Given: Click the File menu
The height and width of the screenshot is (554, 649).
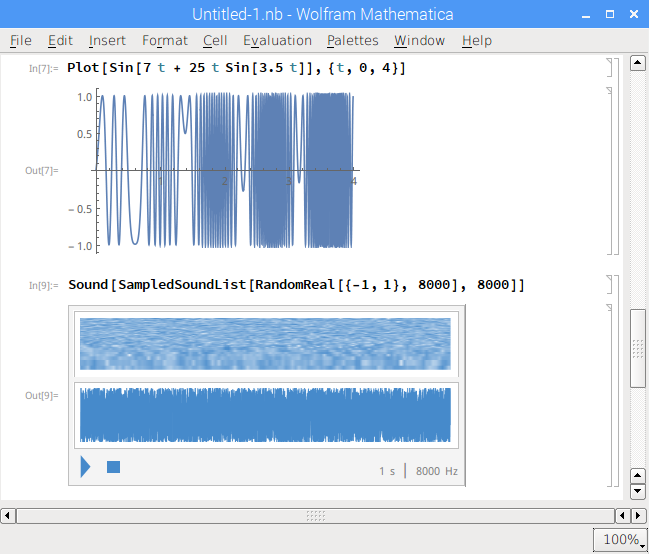Looking at the screenshot, I should click(20, 40).
